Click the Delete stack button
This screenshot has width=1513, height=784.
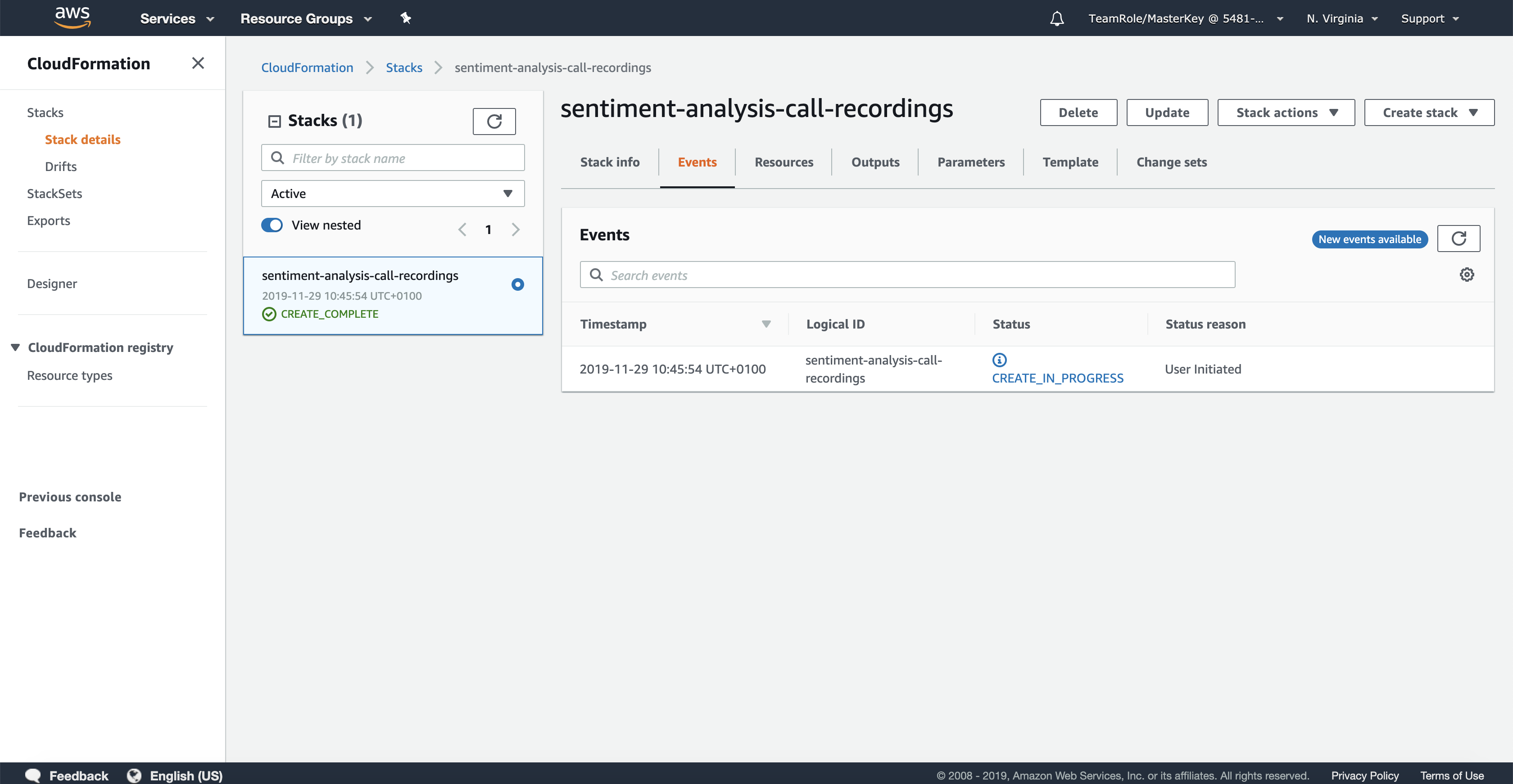[1078, 113]
